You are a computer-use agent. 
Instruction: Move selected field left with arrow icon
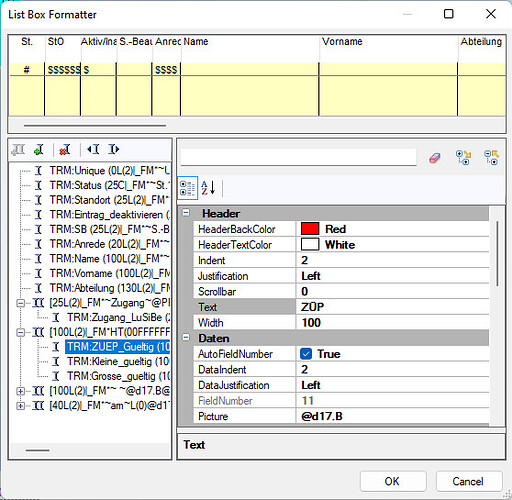pyautogui.click(x=93, y=149)
